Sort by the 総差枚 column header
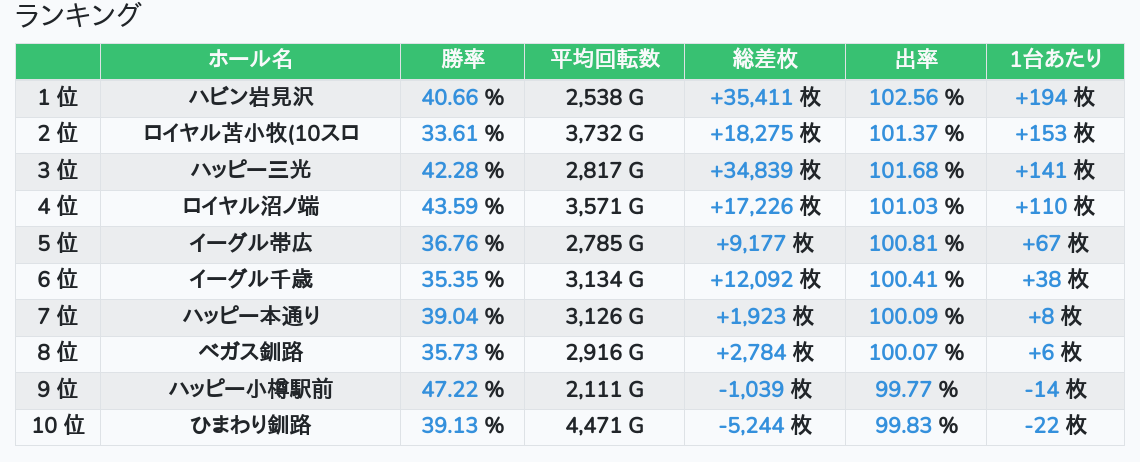The height and width of the screenshot is (462, 1140). click(765, 61)
